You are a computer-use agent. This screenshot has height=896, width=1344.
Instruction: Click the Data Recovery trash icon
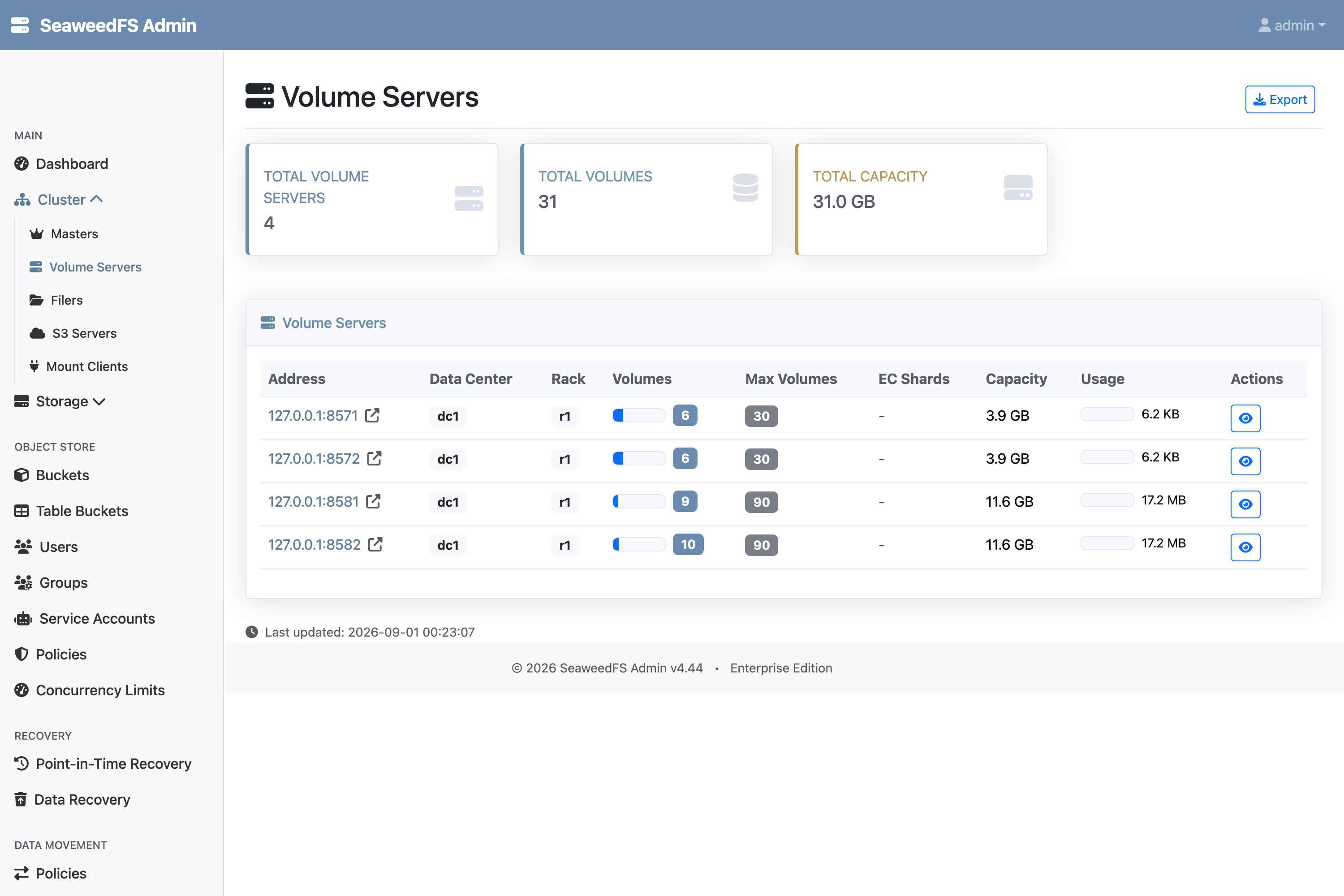(21, 799)
